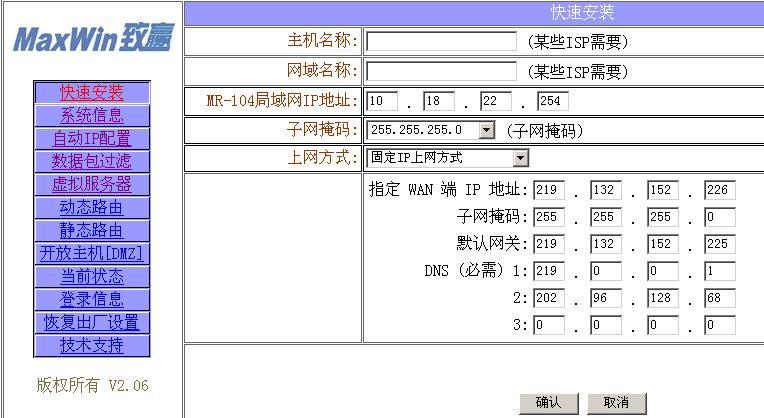The height and width of the screenshot is (418, 764).
Task: Click the 主机名称 text field
Action: point(441,42)
